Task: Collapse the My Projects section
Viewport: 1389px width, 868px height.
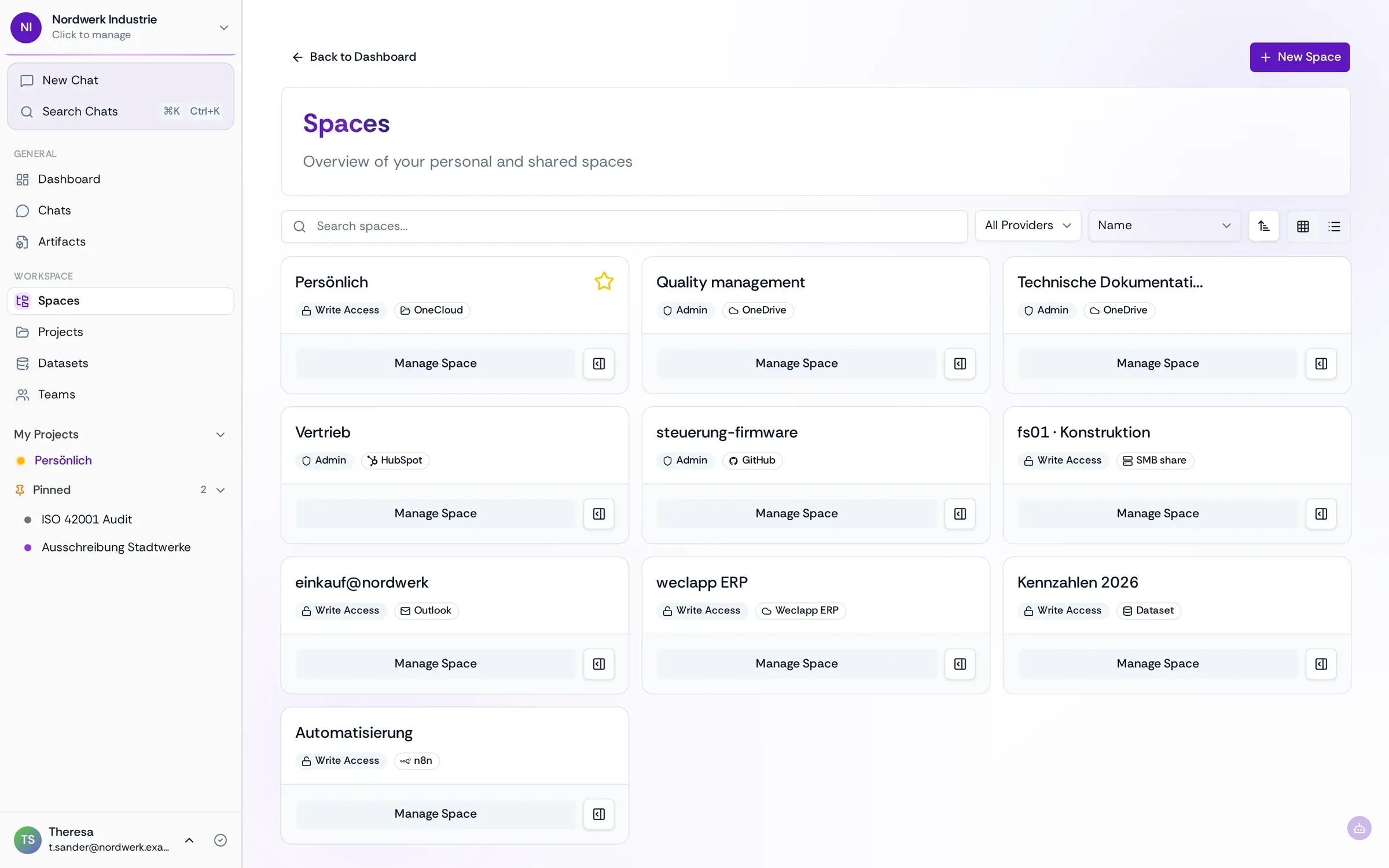Action: tap(221, 435)
